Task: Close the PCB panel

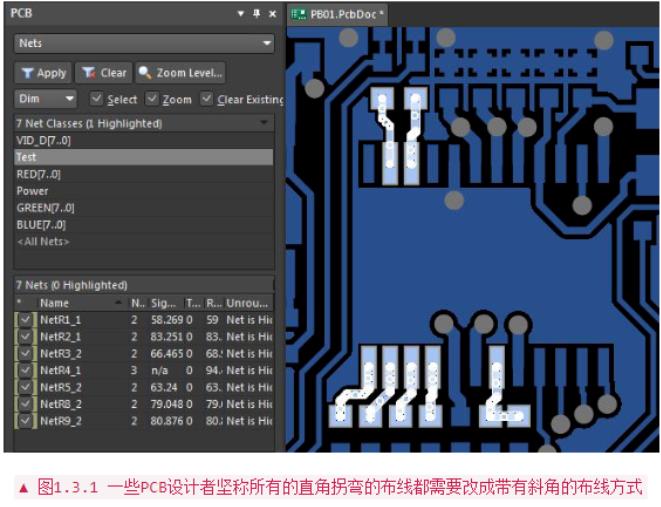Action: 273,14
